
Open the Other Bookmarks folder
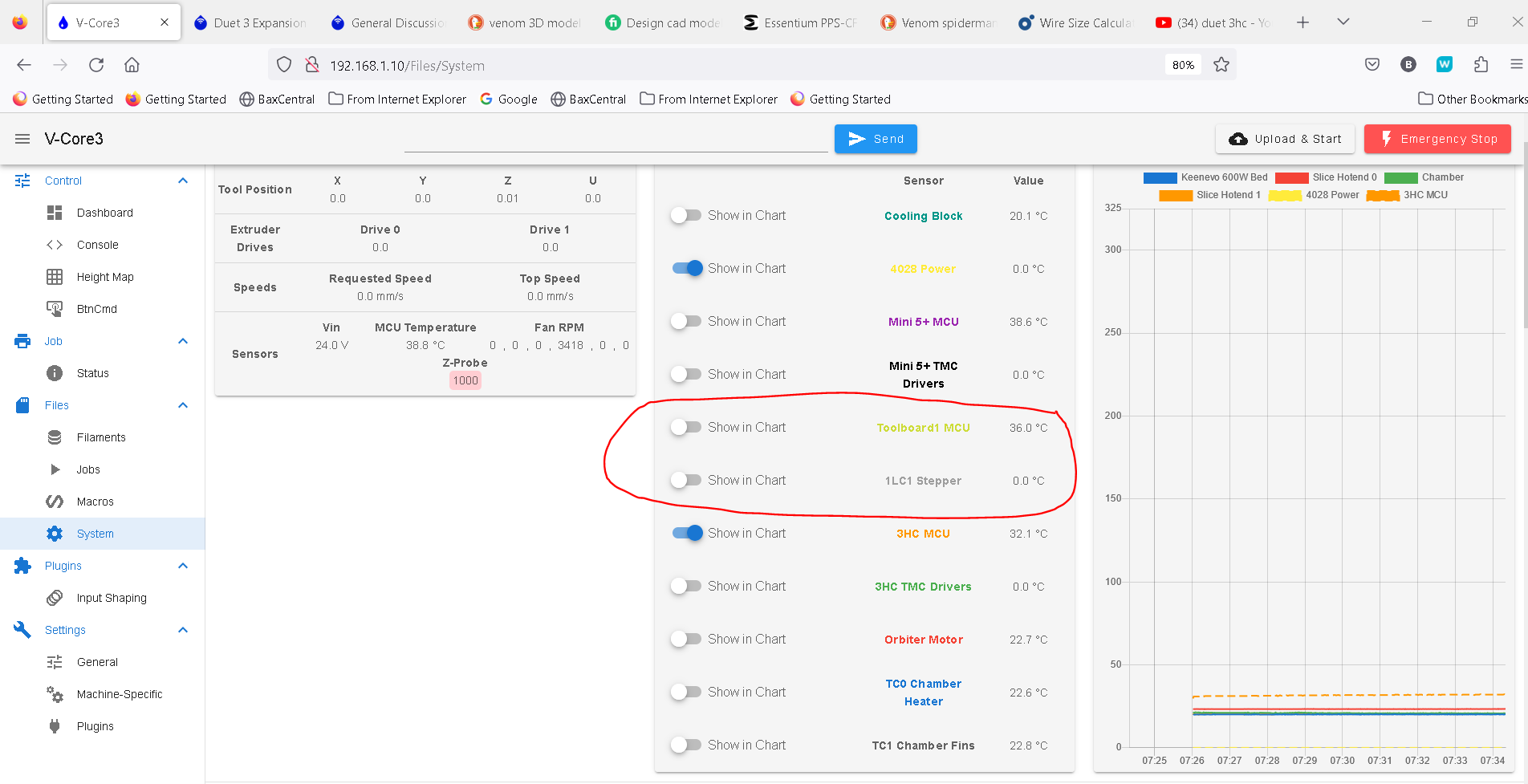(x=1472, y=99)
